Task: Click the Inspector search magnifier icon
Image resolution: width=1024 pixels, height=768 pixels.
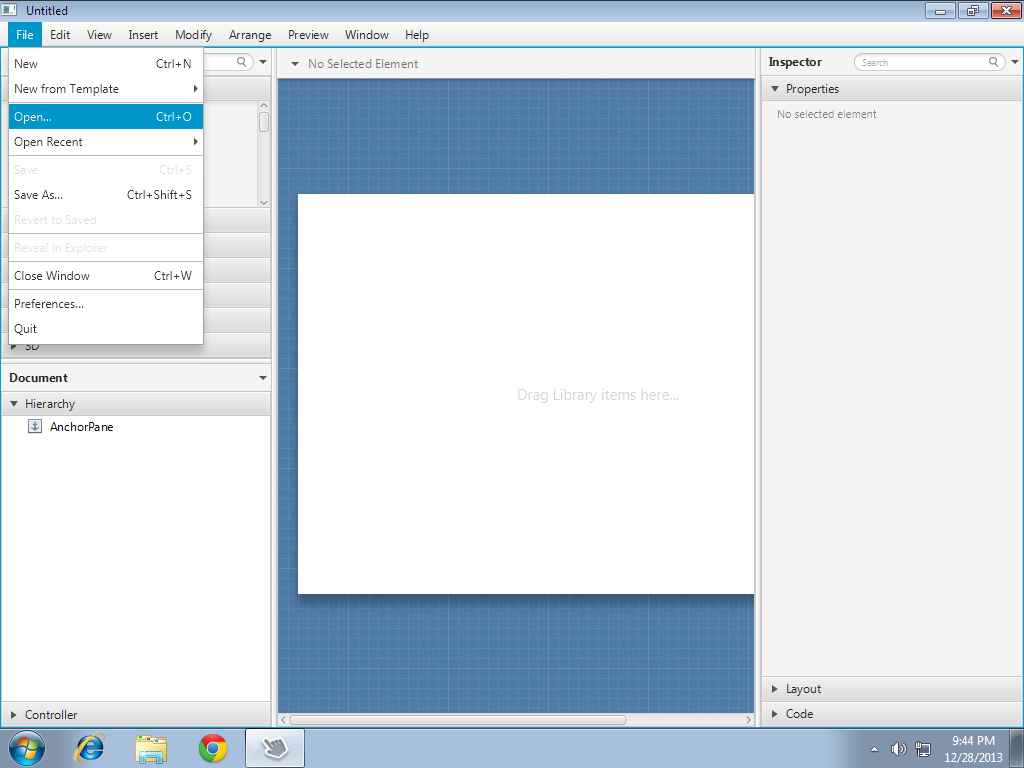Action: pos(993,62)
